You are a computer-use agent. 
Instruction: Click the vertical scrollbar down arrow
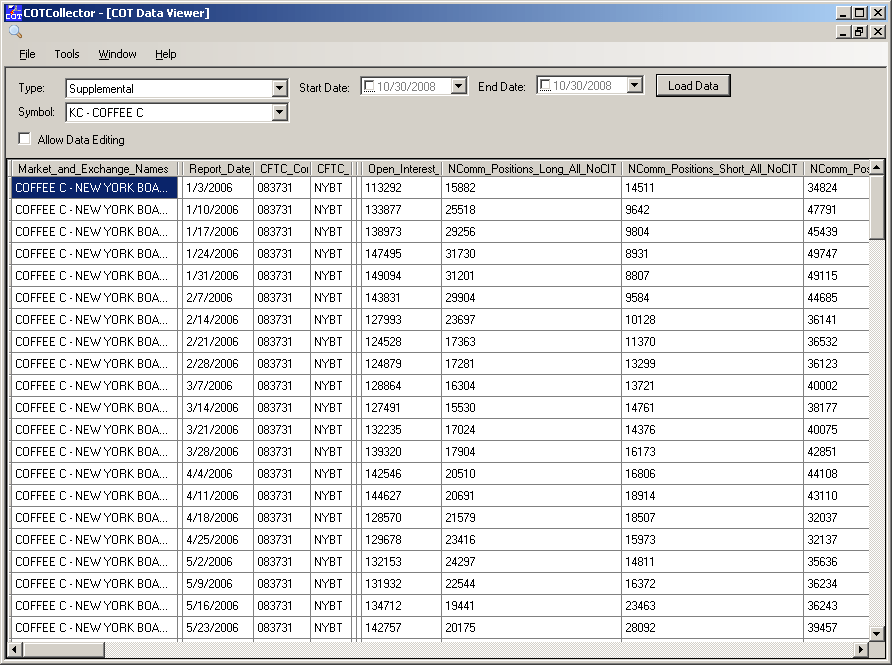pyautogui.click(x=876, y=633)
